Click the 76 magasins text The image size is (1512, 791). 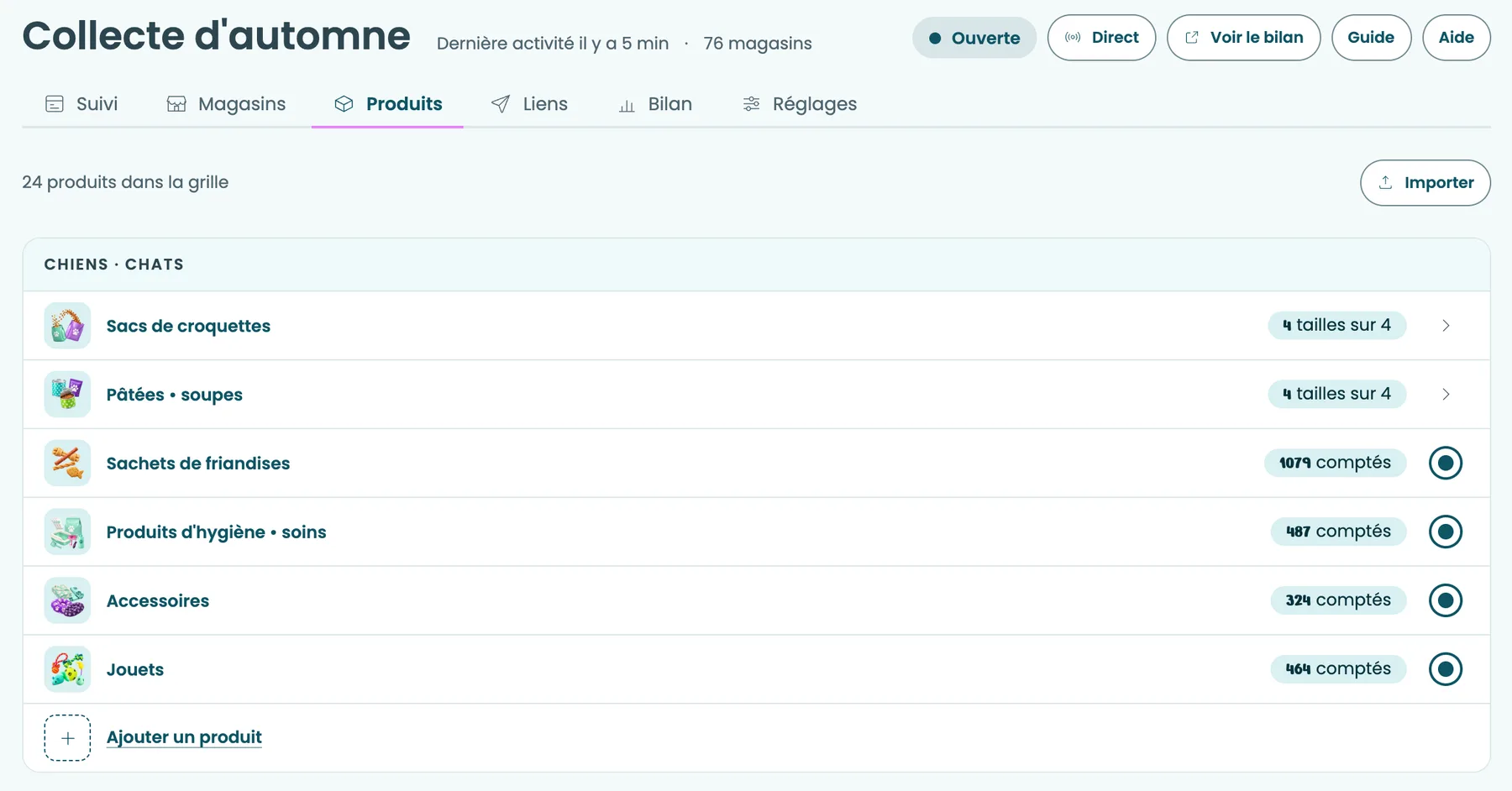pos(758,44)
